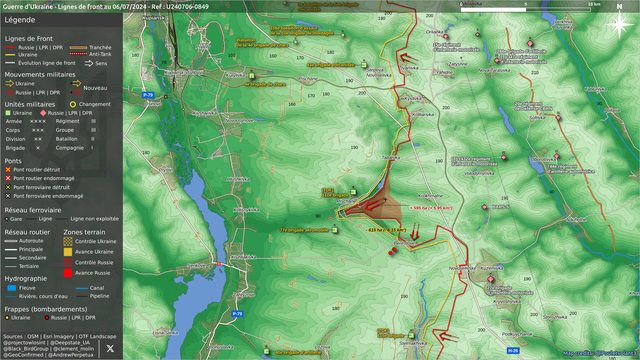Click the compass rose north indicator
This screenshot has height=360, width=640.
pos(619,23)
